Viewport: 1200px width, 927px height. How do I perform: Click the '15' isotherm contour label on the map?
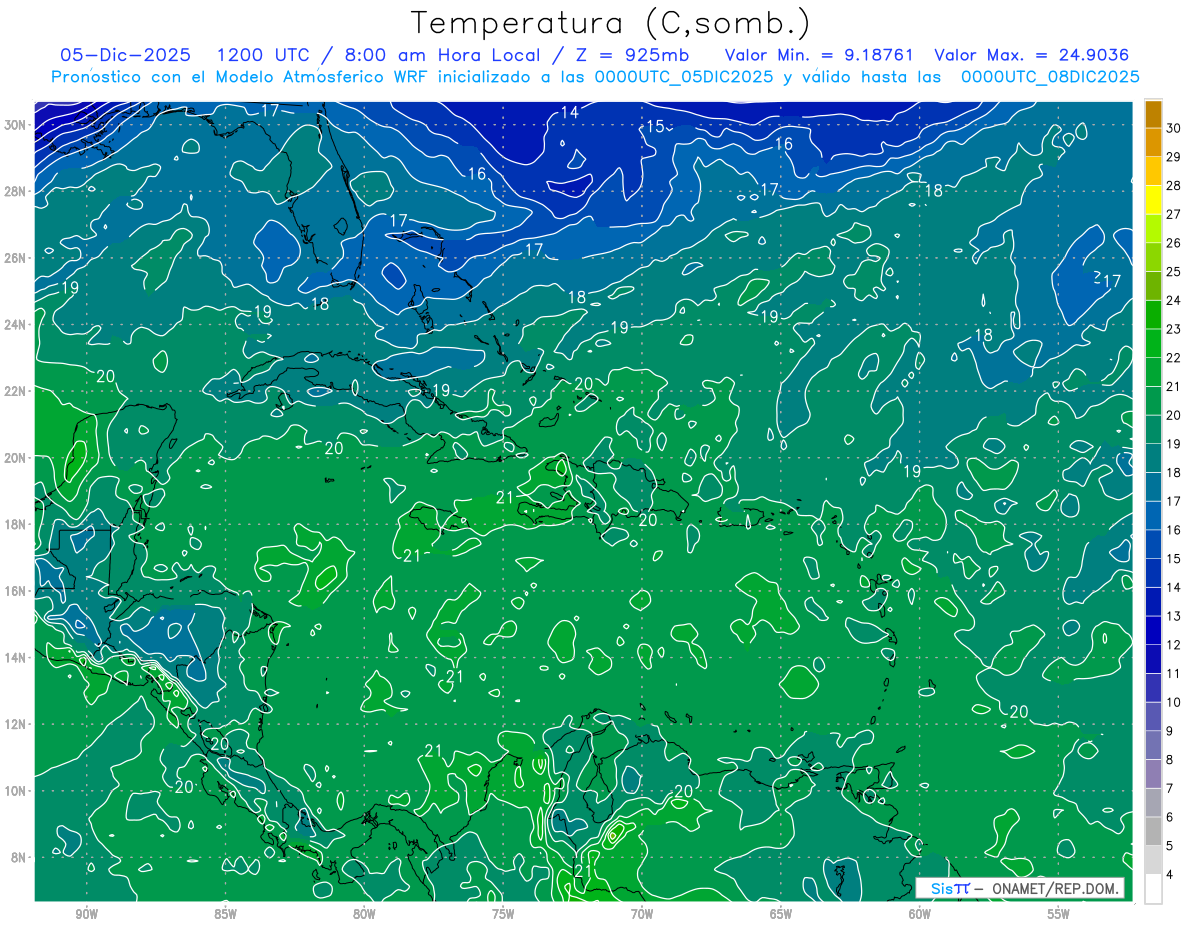tap(655, 126)
